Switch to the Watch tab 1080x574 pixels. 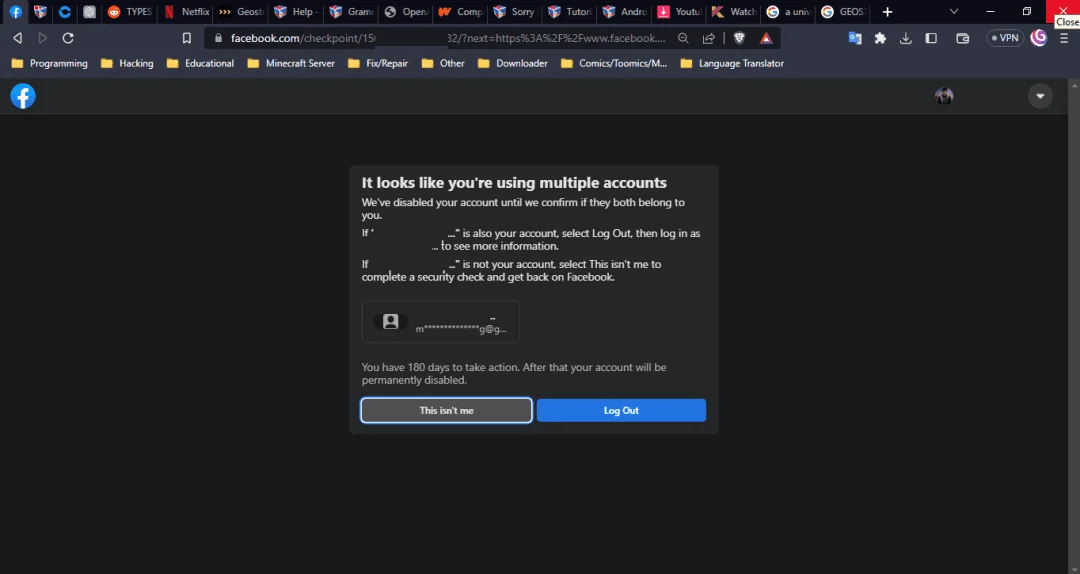pos(734,12)
